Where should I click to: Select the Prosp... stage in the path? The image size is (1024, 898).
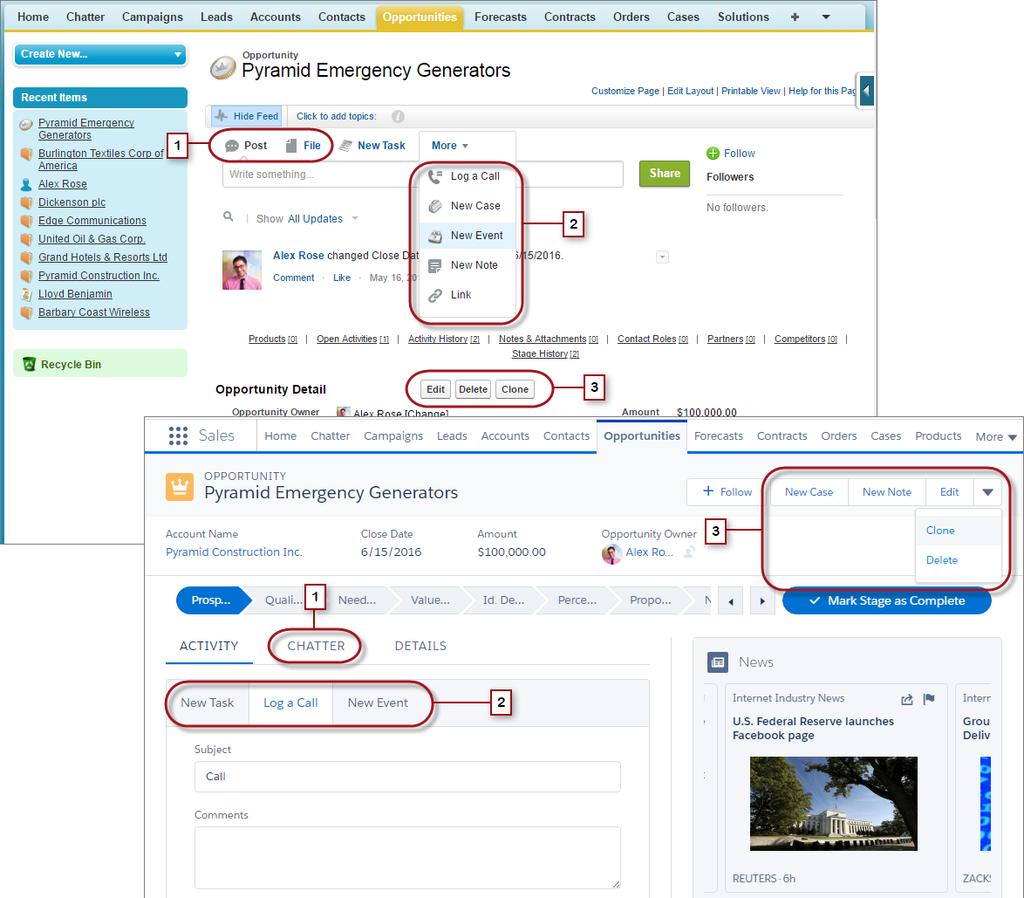(212, 600)
